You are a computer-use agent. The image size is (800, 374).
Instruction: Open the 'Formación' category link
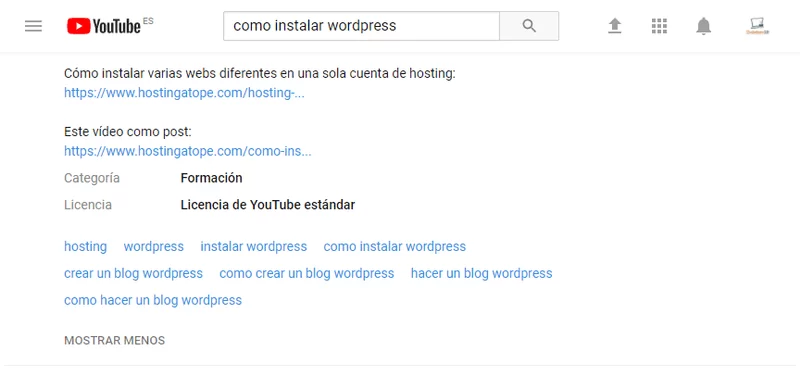(x=211, y=178)
